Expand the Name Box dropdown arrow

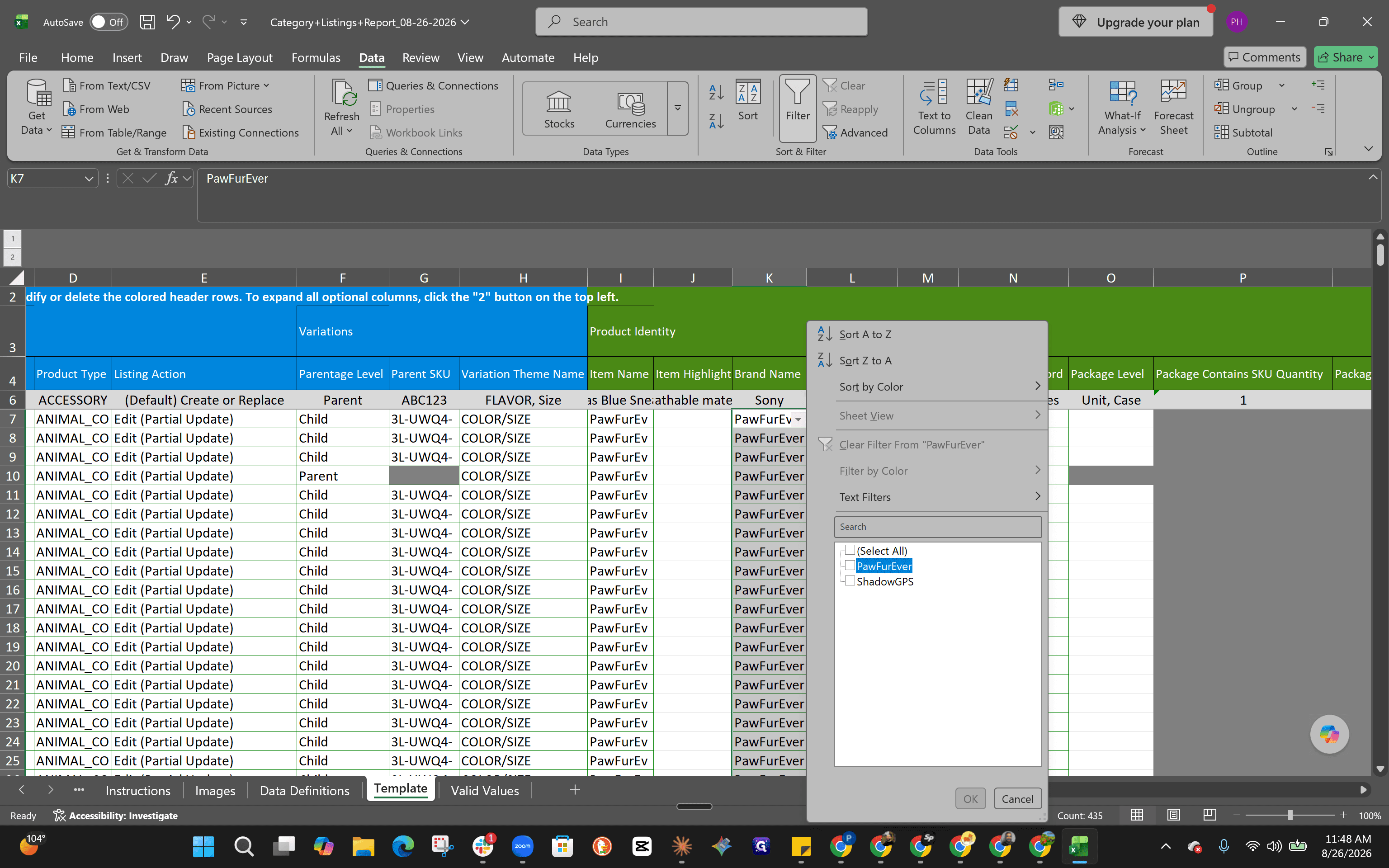click(x=88, y=179)
